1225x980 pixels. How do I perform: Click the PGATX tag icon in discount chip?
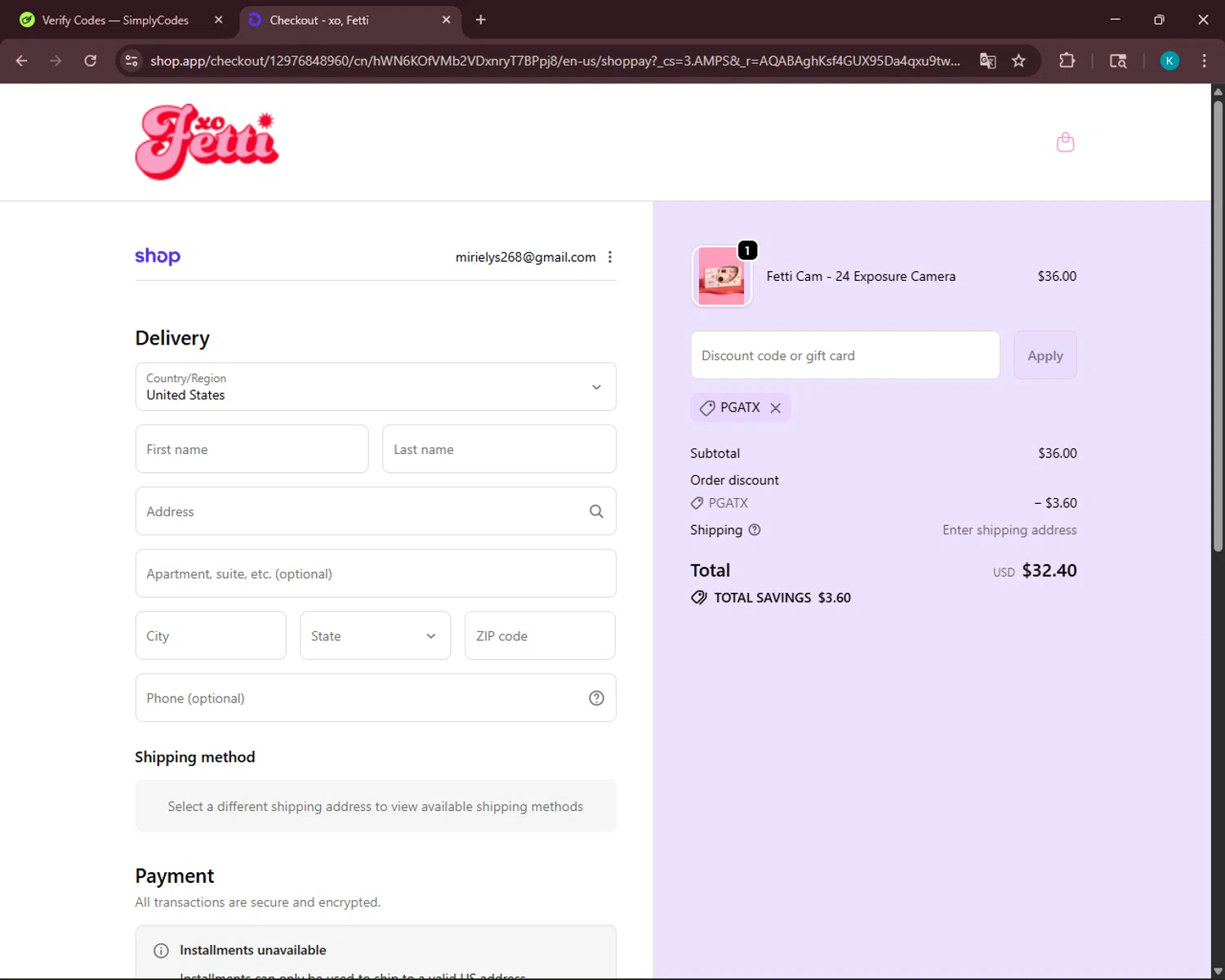(x=707, y=408)
